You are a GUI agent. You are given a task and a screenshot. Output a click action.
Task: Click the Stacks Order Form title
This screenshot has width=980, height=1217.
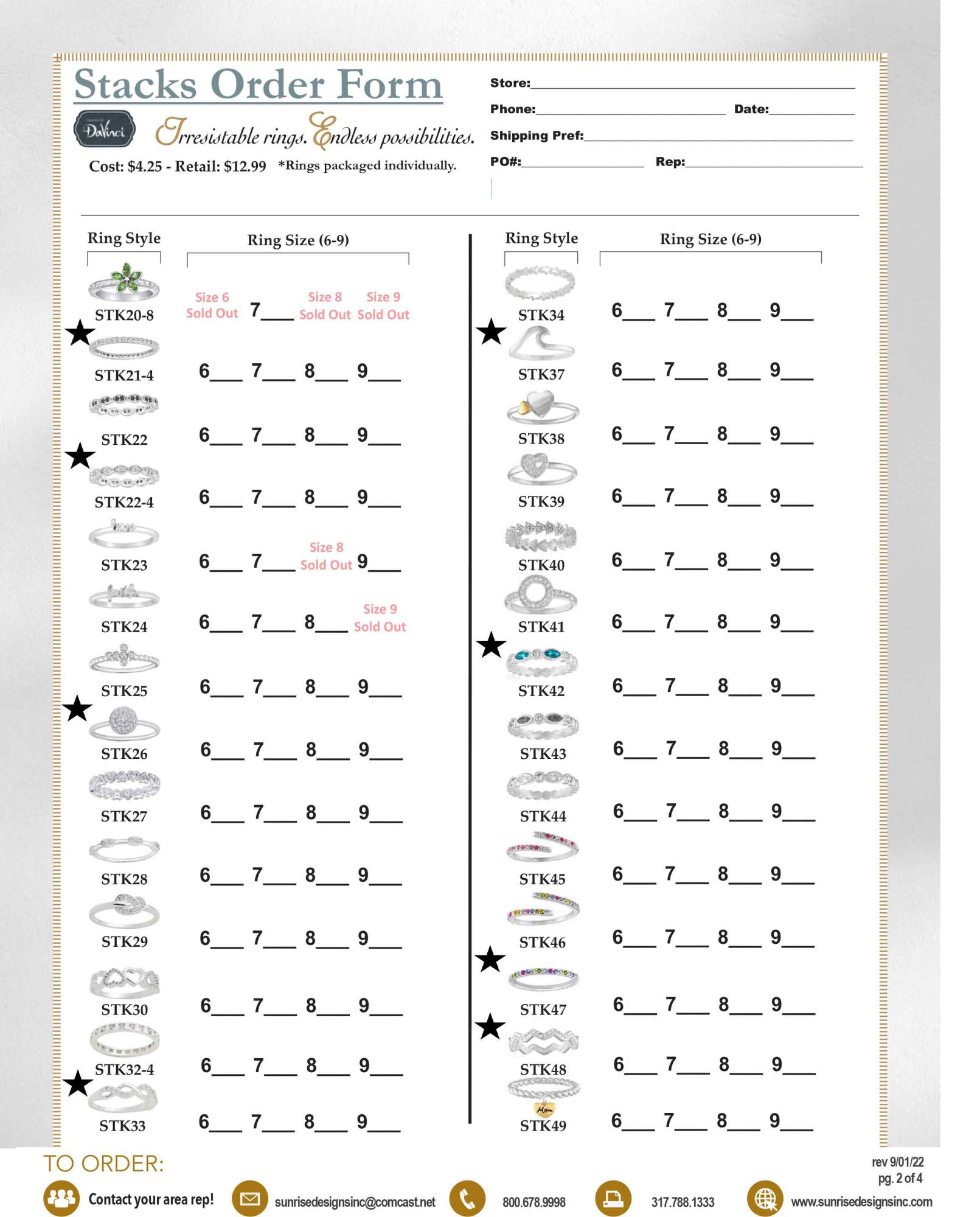click(x=258, y=84)
